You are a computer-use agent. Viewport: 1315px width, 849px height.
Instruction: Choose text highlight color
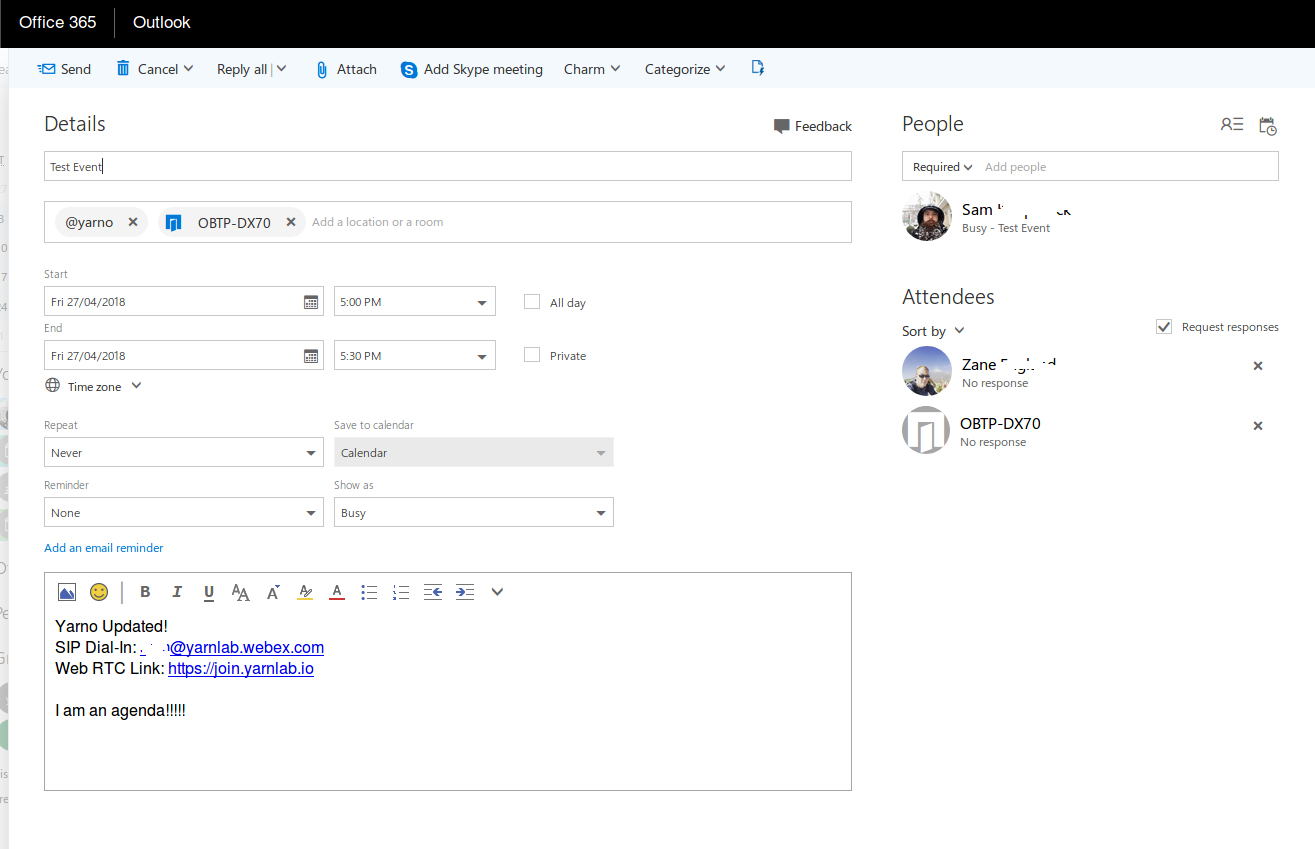[305, 592]
